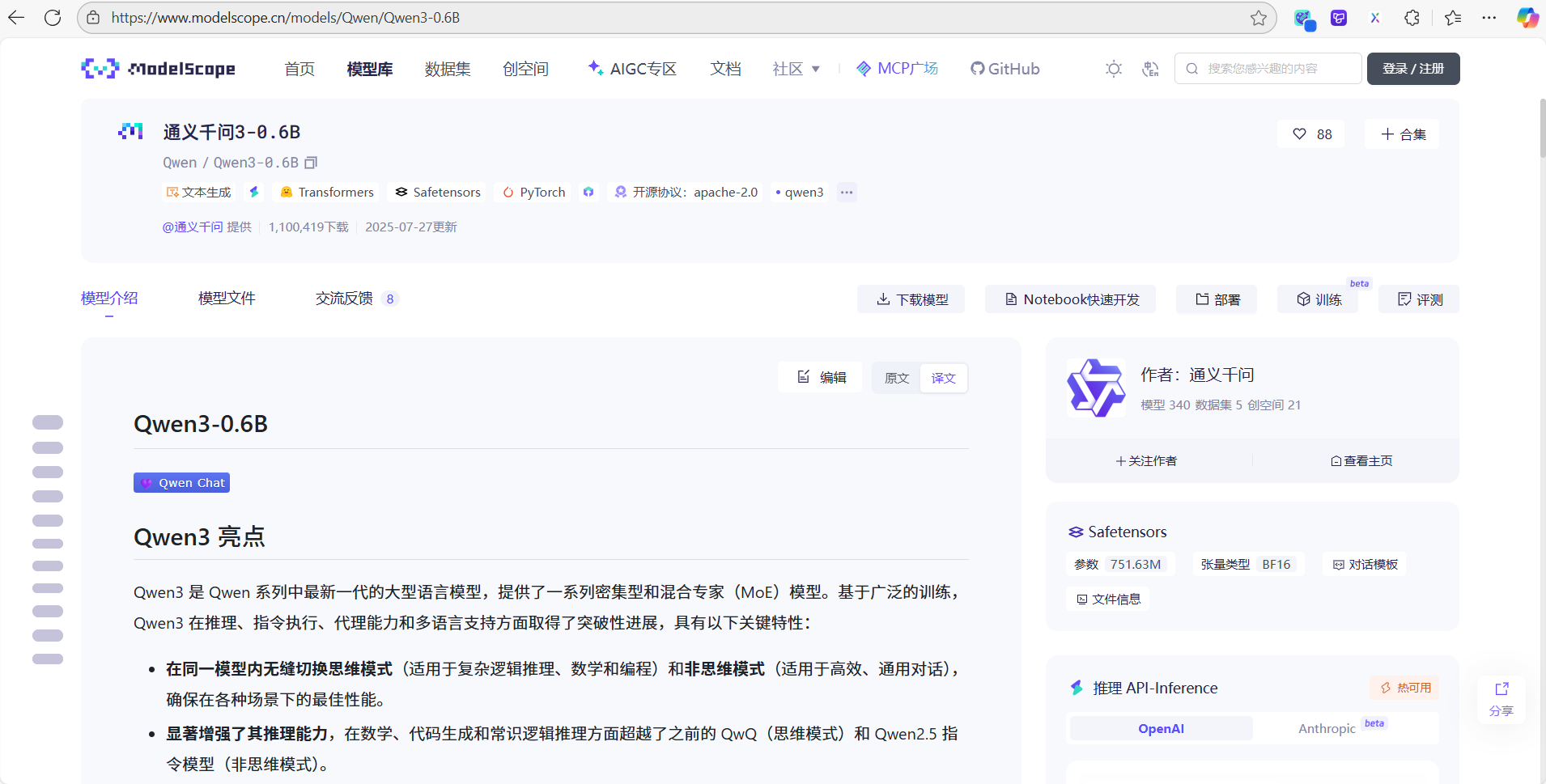Click 登录 / 注册 button
Screen dimensions: 1546x784
tap(1413, 69)
